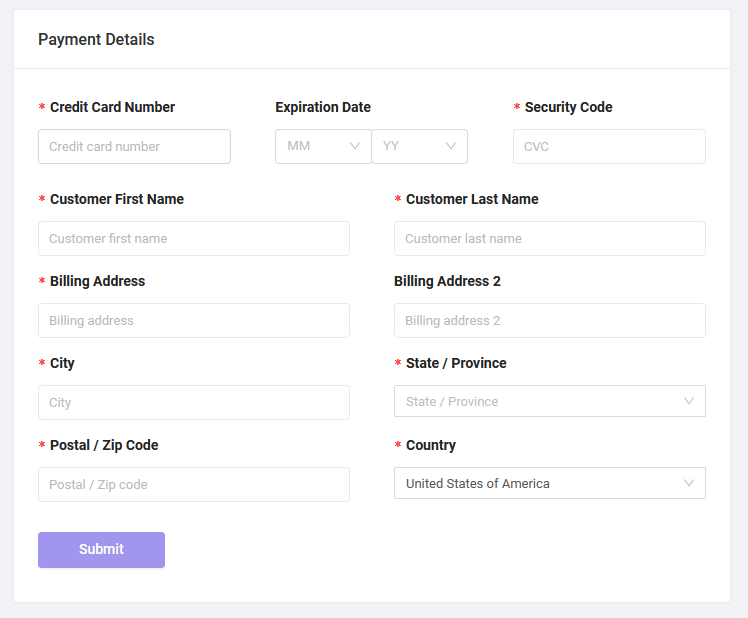
Task: Open the YY expiration year dropdown
Action: coord(419,147)
